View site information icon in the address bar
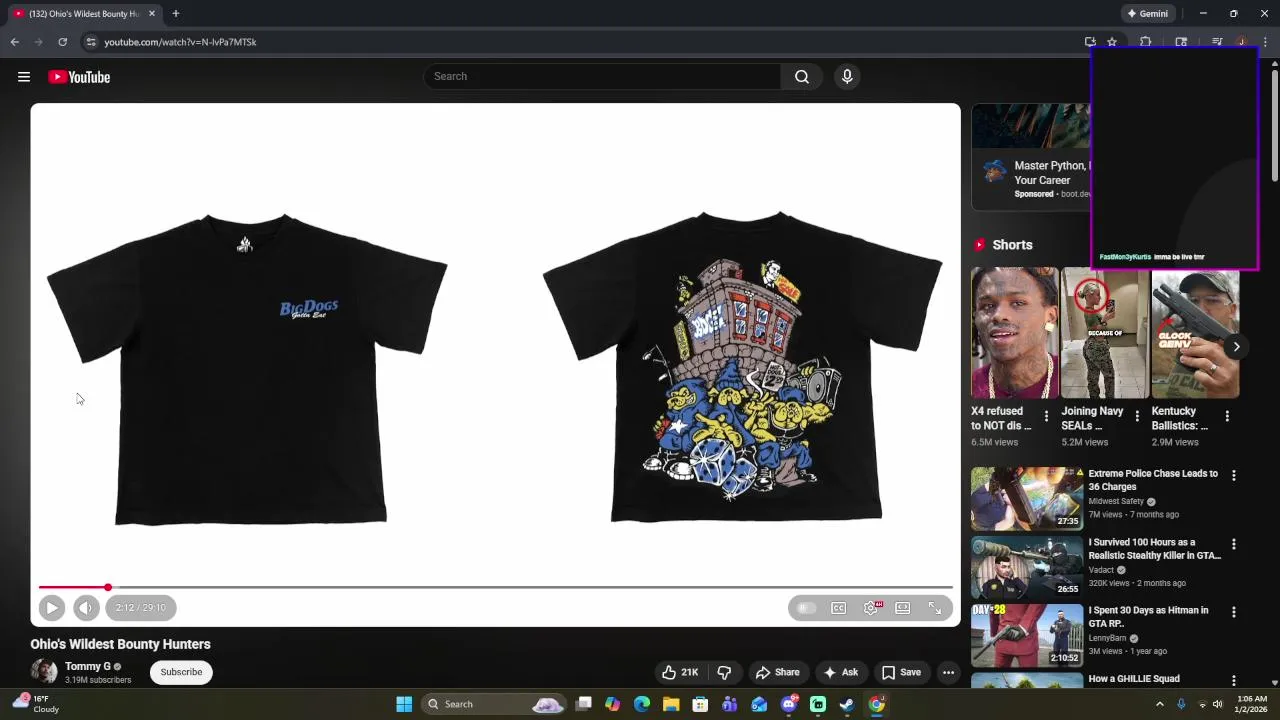The height and width of the screenshot is (720, 1280). 91,42
